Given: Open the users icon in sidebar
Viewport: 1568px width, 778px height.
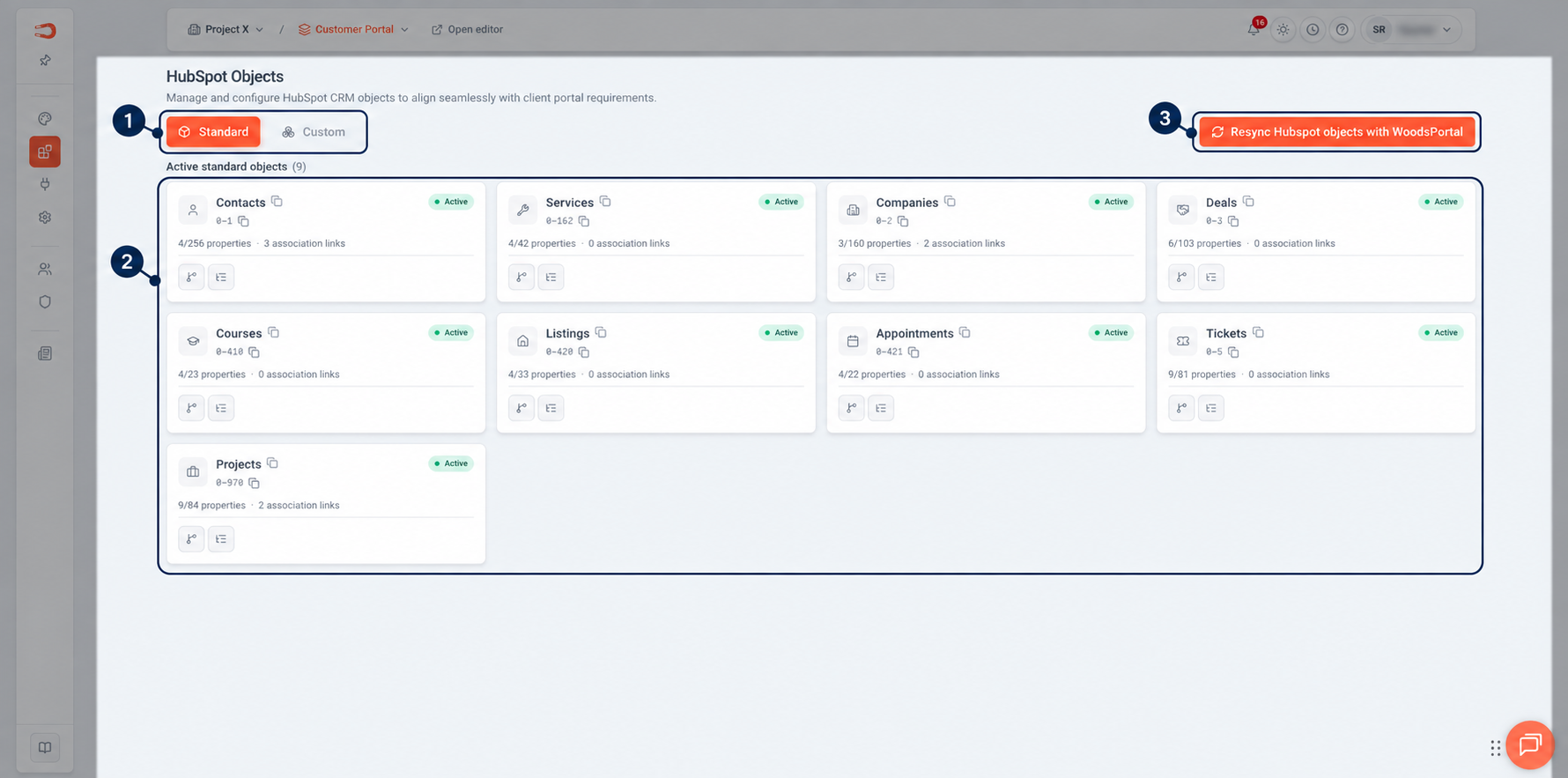Looking at the screenshot, I should [45, 269].
